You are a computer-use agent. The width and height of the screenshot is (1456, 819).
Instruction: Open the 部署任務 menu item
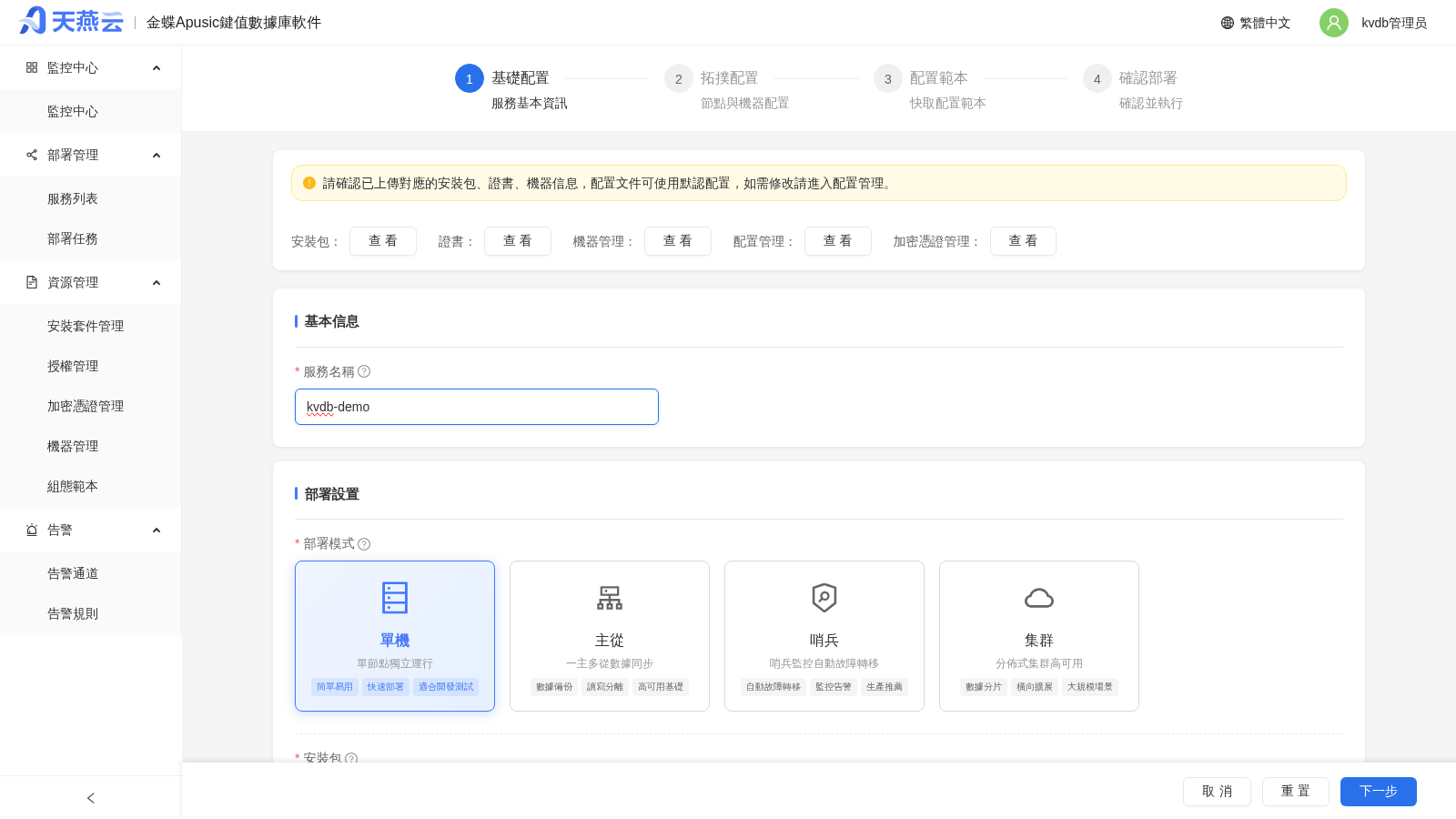pyautogui.click(x=91, y=238)
